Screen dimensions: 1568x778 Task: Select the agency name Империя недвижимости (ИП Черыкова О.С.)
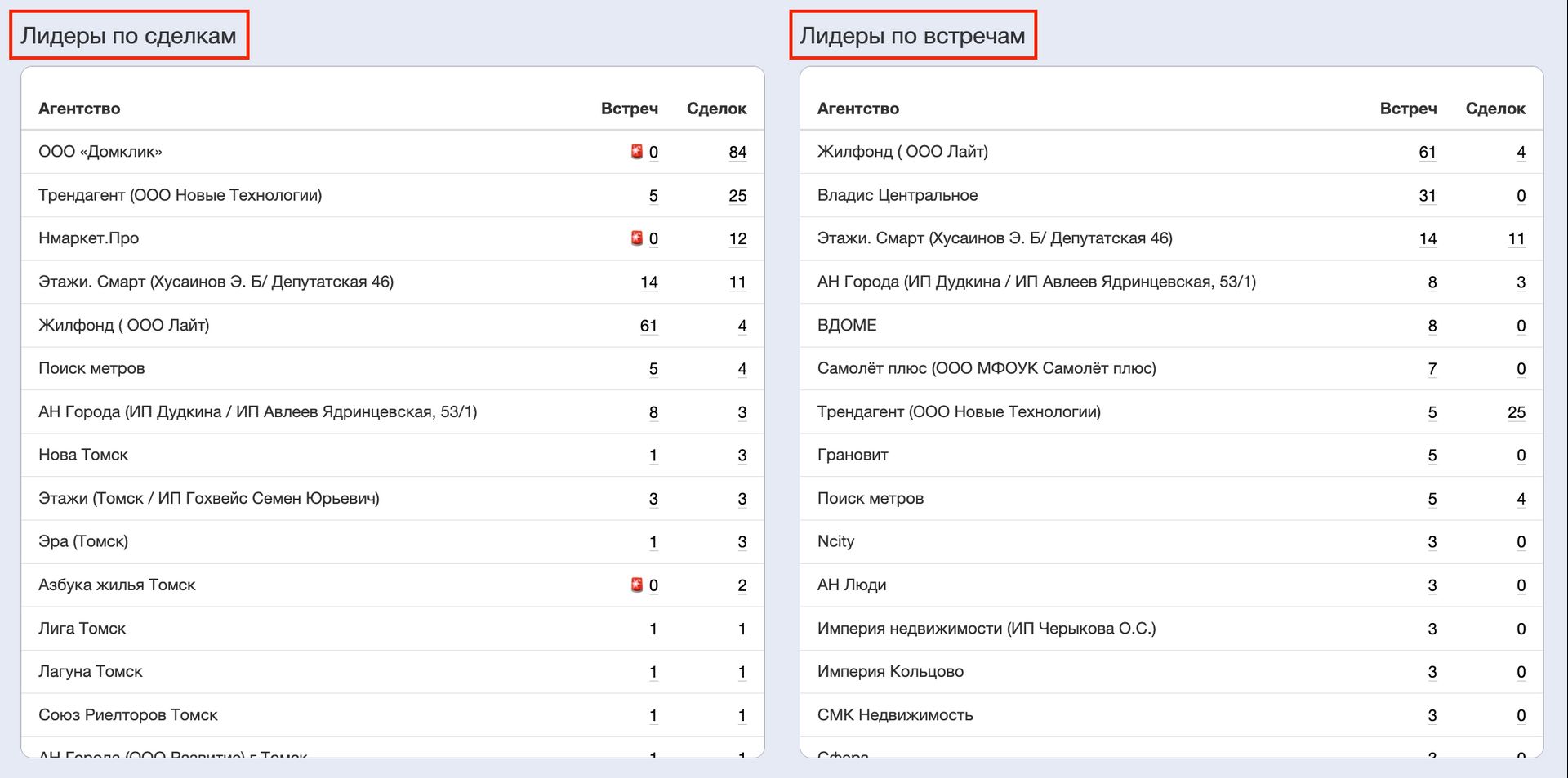[x=987, y=629]
